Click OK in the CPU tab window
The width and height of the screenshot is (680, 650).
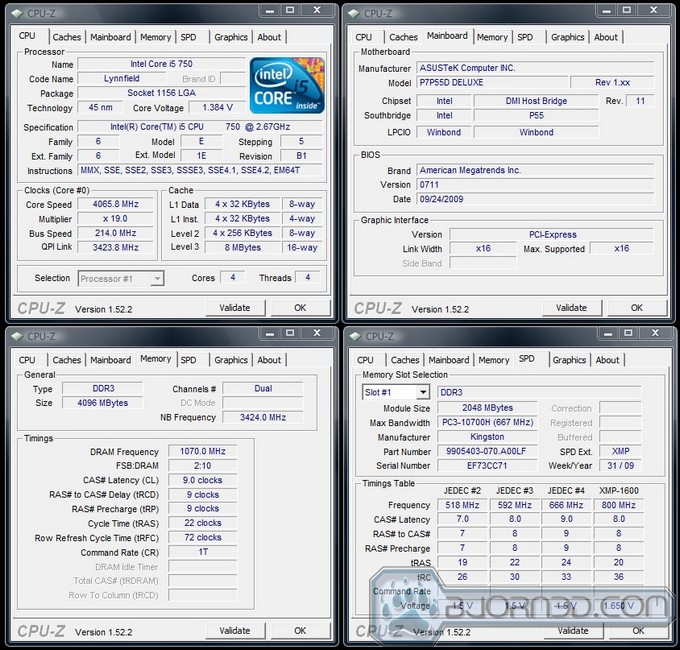[x=300, y=308]
